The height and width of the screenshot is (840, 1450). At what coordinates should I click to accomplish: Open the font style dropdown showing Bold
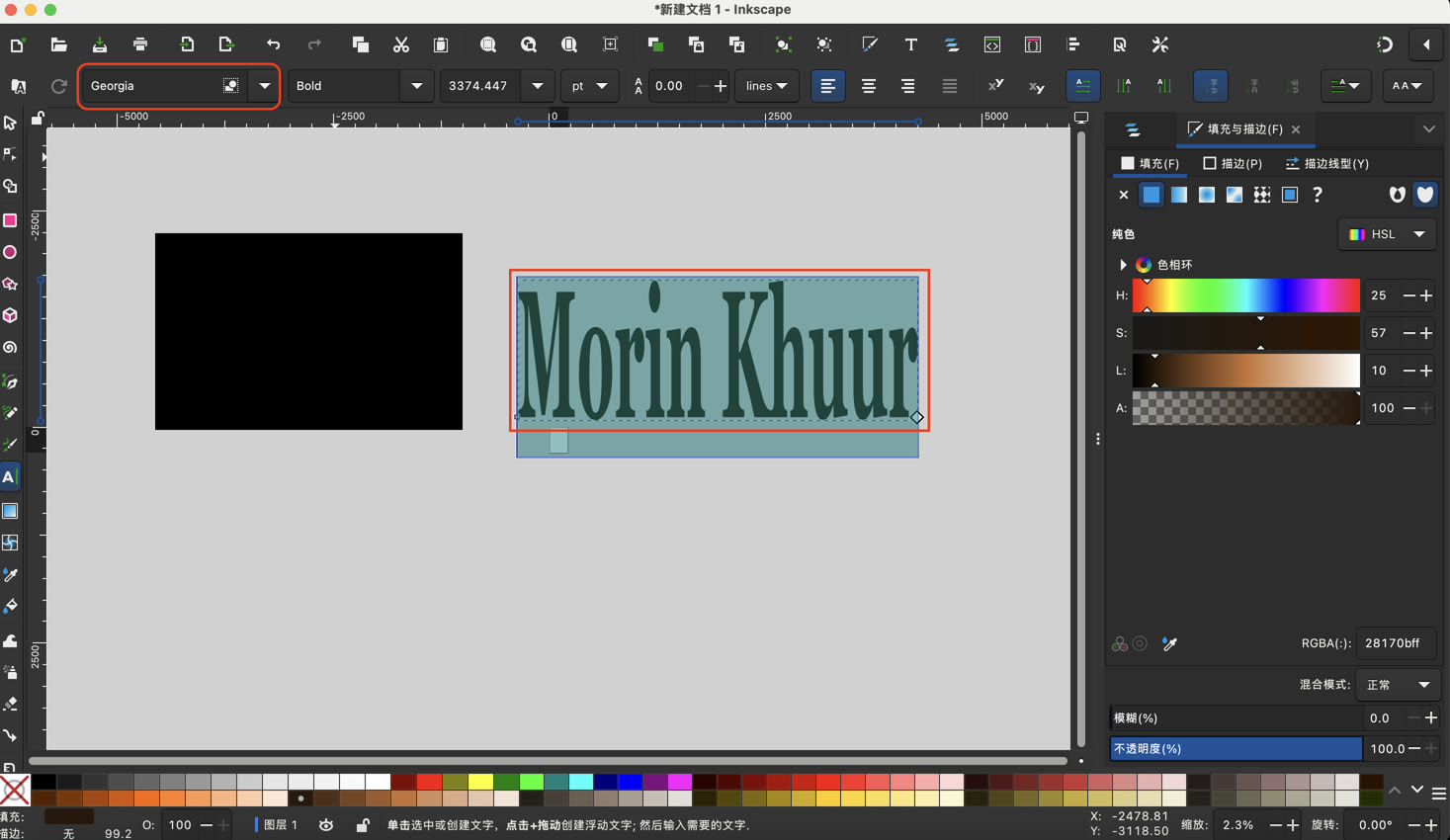416,86
